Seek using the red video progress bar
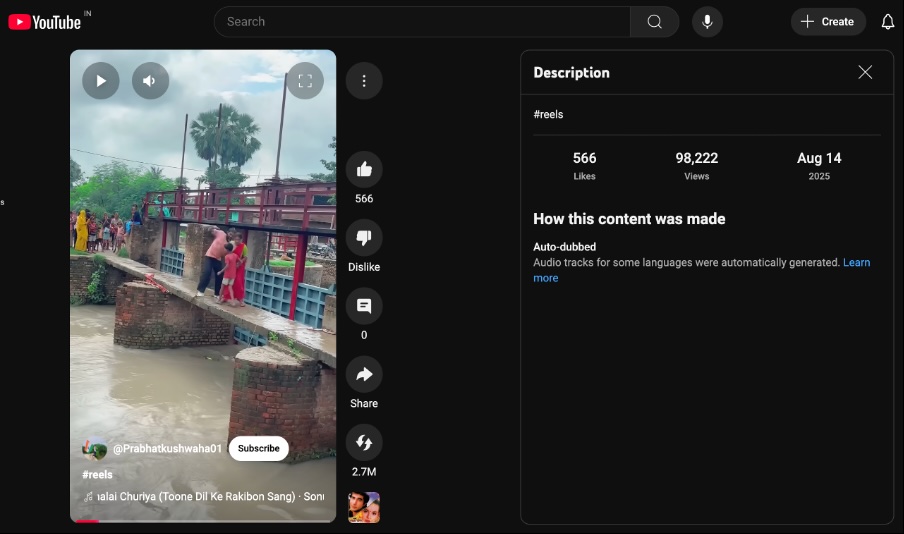 coord(203,521)
